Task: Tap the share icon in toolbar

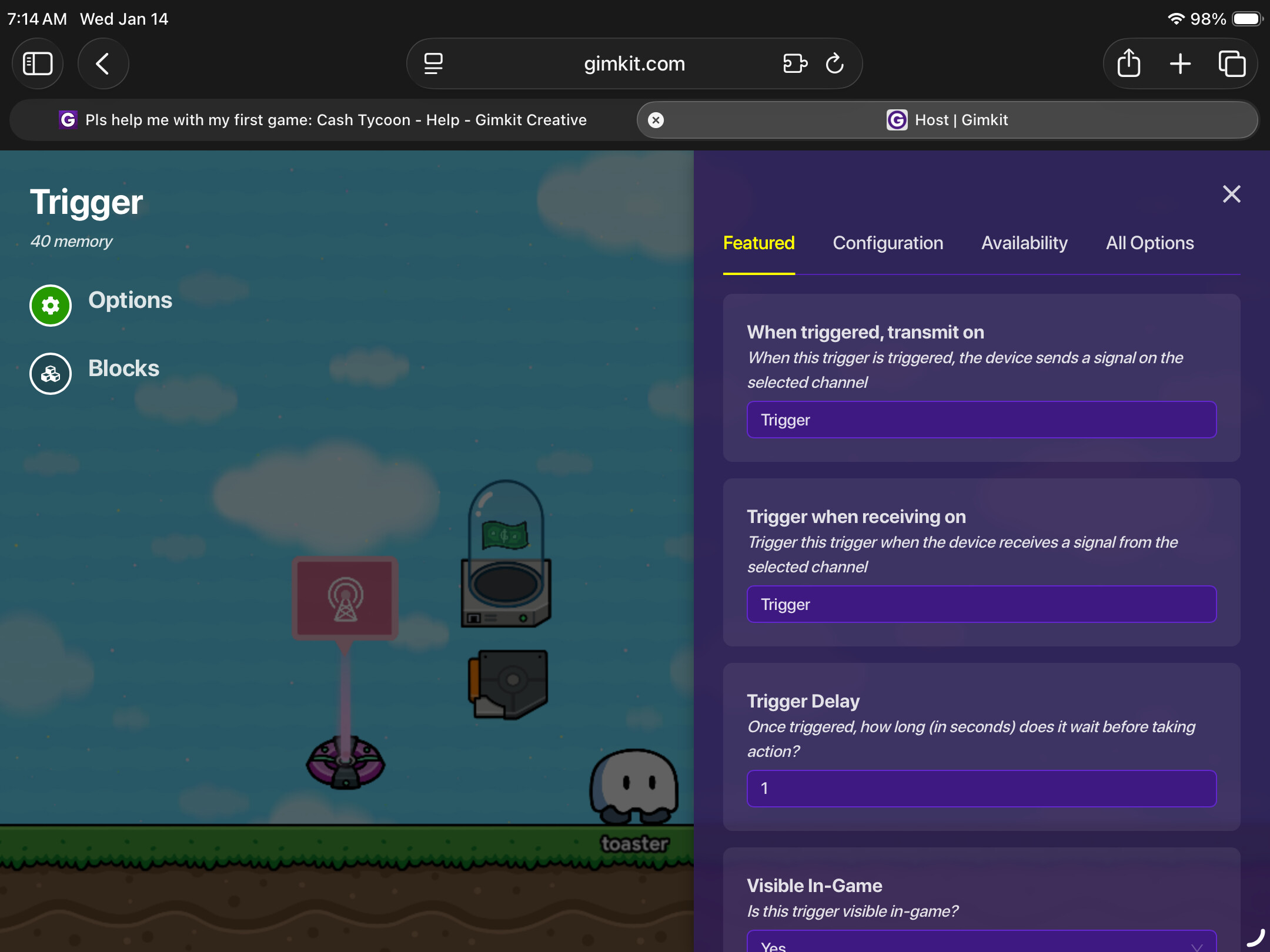Action: coord(1128,63)
